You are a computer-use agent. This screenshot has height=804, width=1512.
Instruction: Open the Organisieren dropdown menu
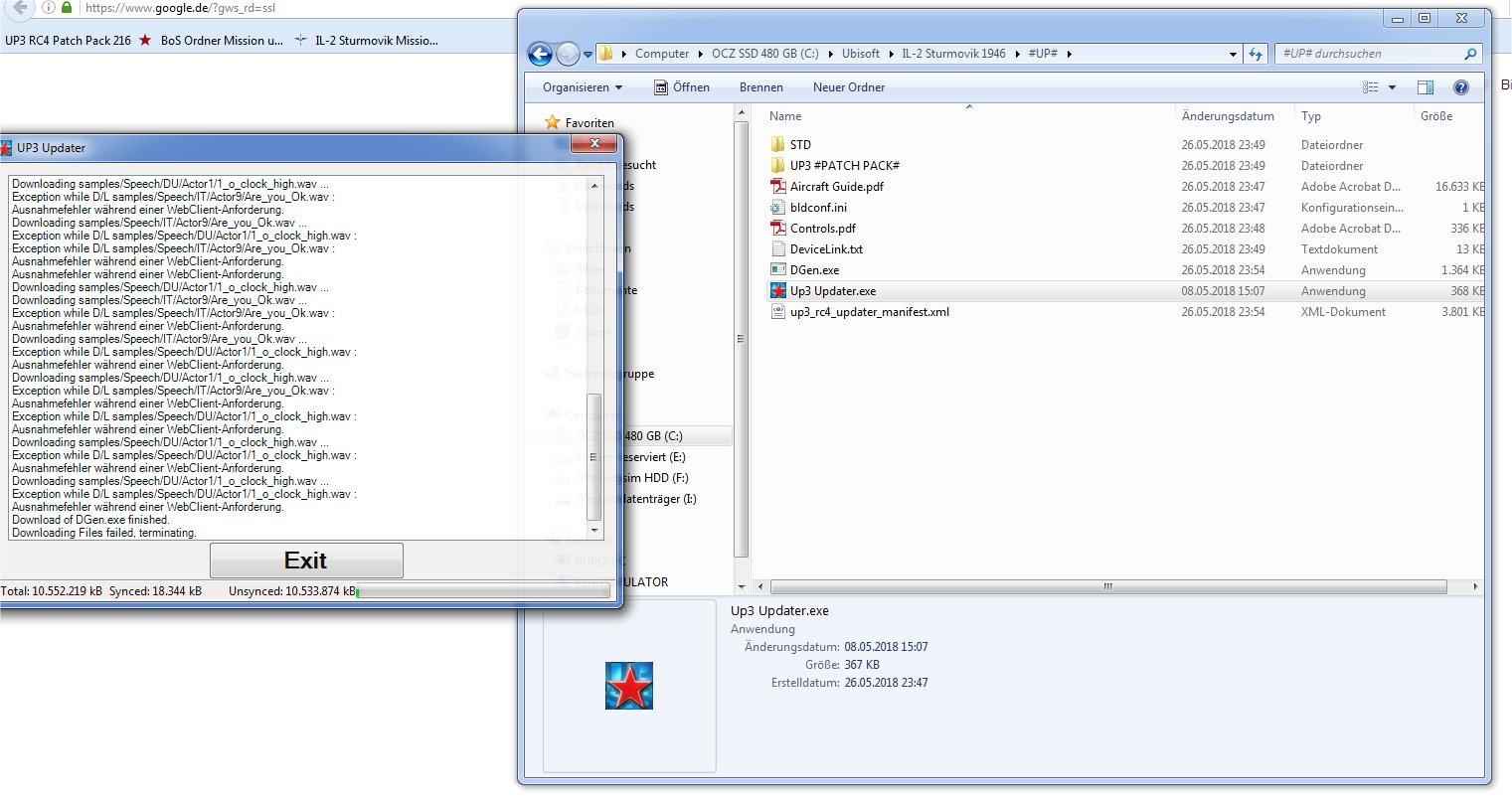[583, 87]
